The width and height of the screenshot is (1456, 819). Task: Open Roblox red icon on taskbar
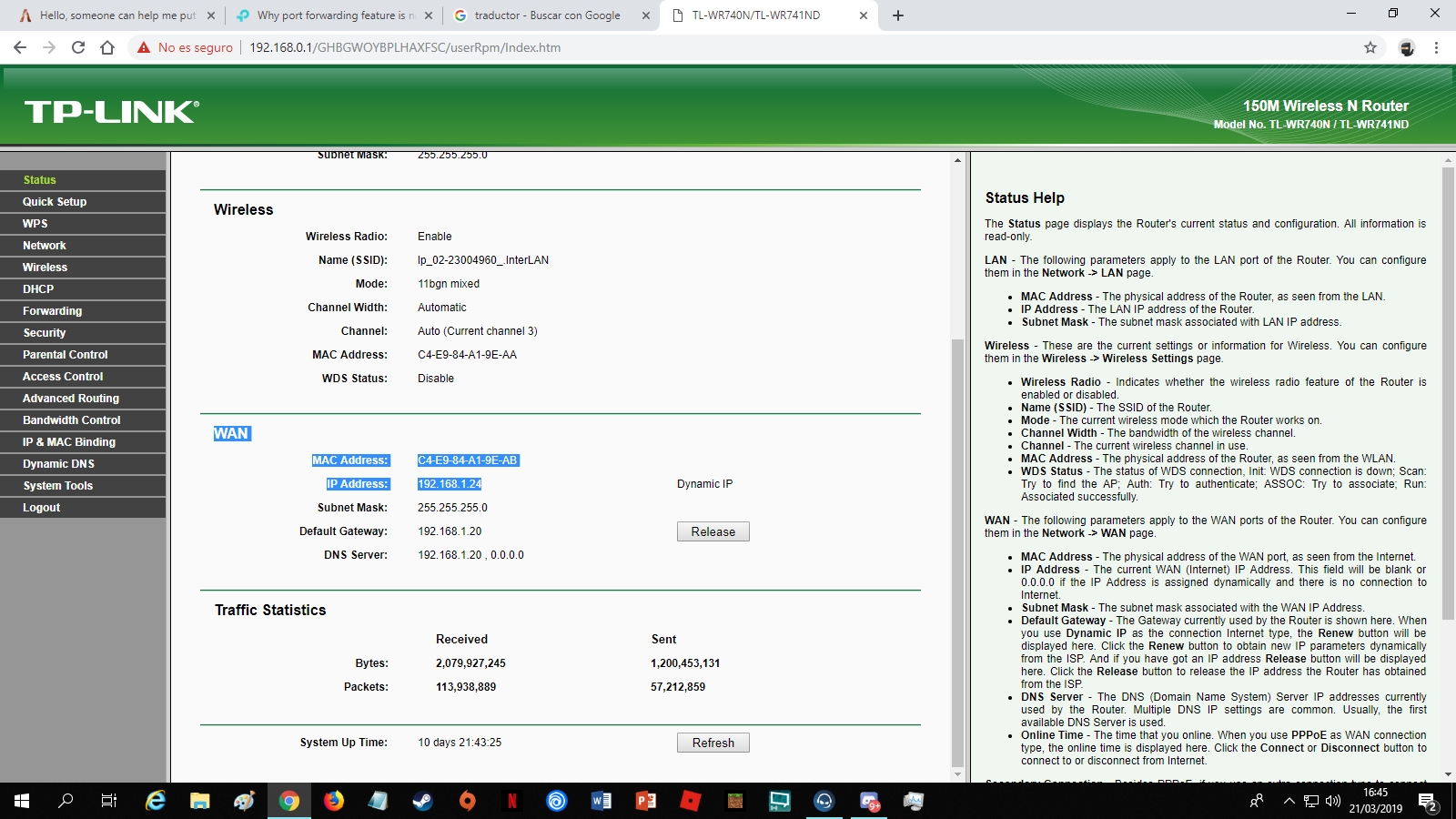(691, 801)
